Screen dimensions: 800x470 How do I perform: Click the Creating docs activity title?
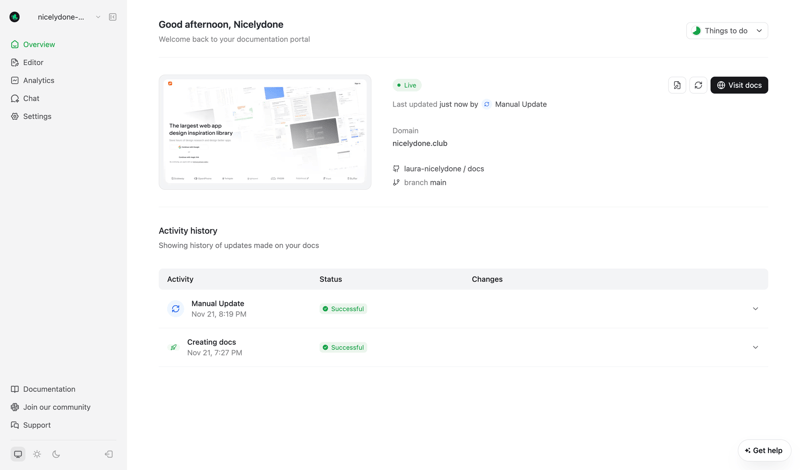click(x=211, y=342)
